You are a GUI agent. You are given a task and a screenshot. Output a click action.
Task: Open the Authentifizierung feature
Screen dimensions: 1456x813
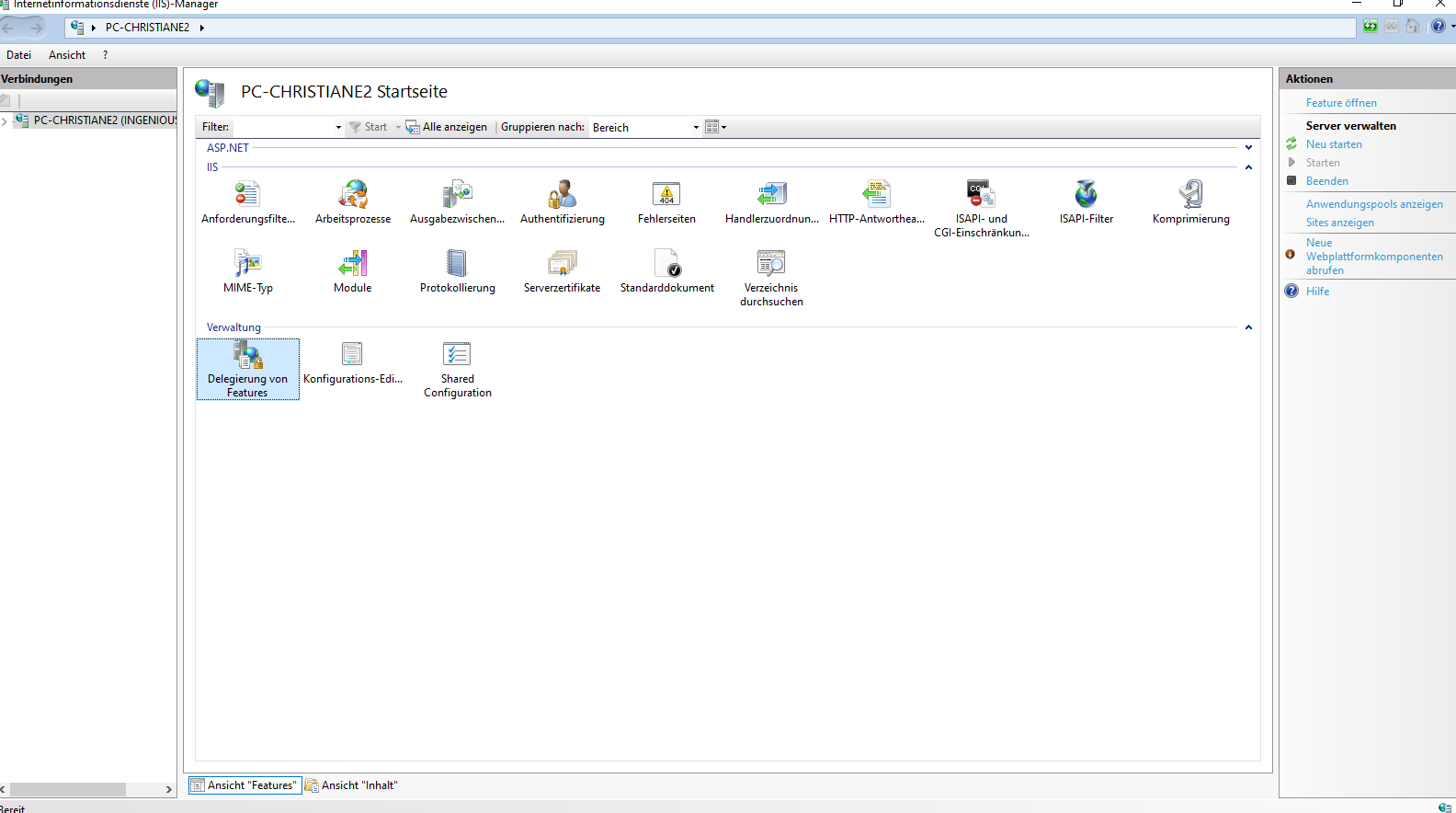[563, 203]
